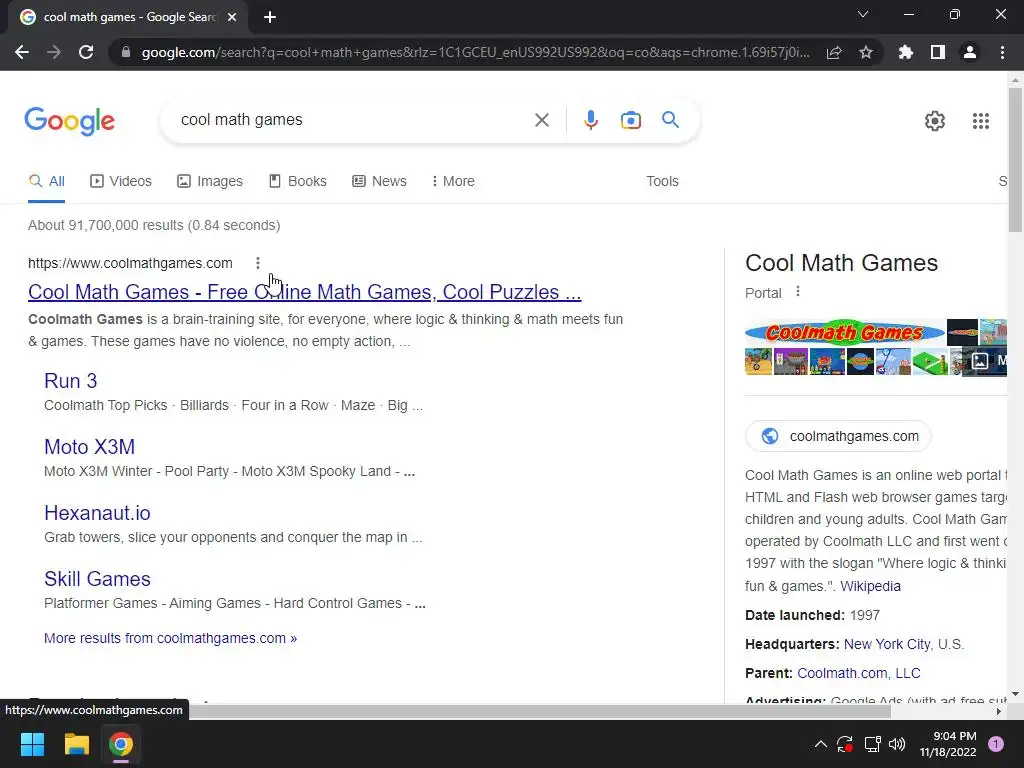Open the New York City link

click(x=887, y=644)
